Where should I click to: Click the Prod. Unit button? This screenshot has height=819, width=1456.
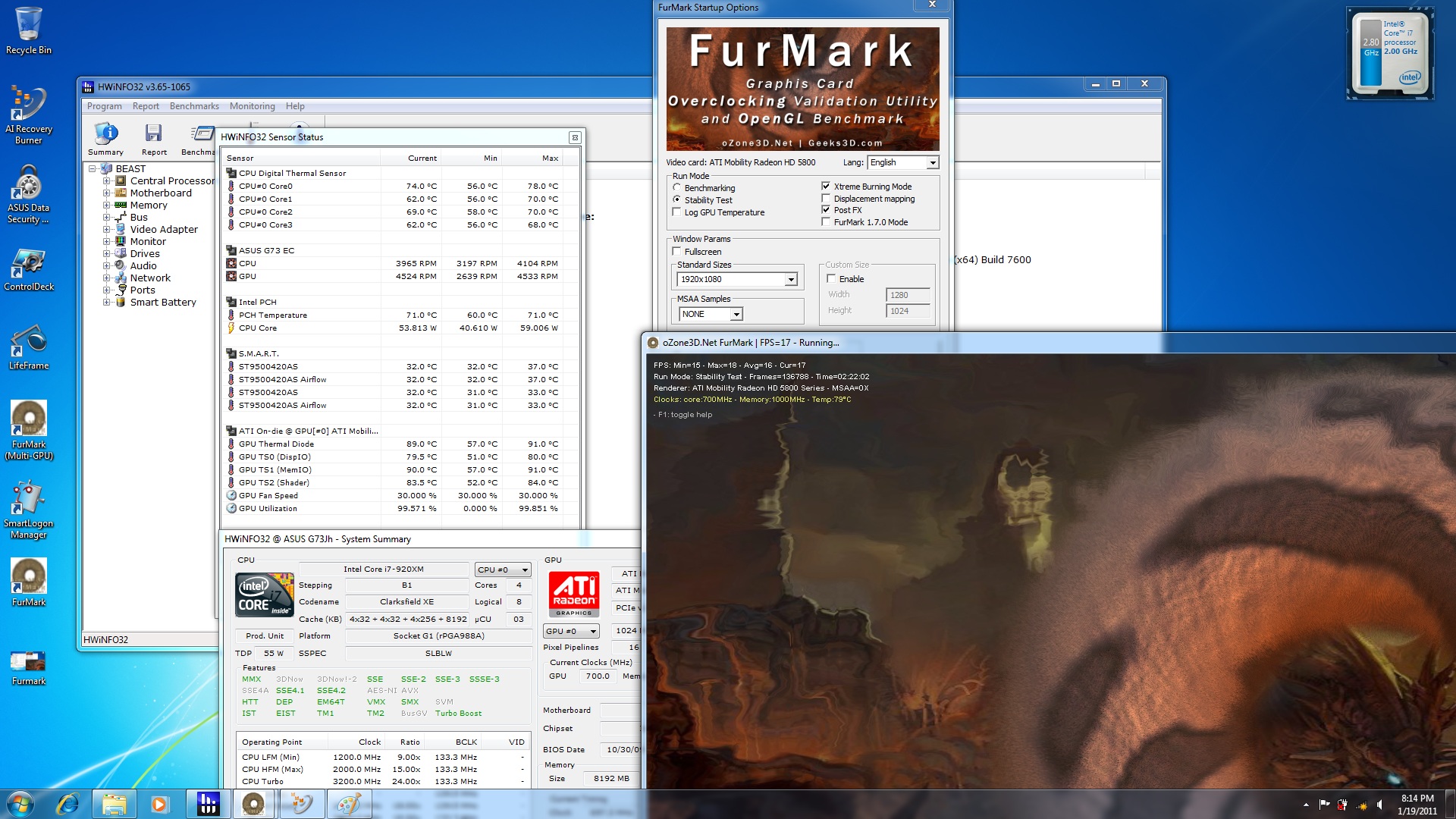pyautogui.click(x=265, y=636)
